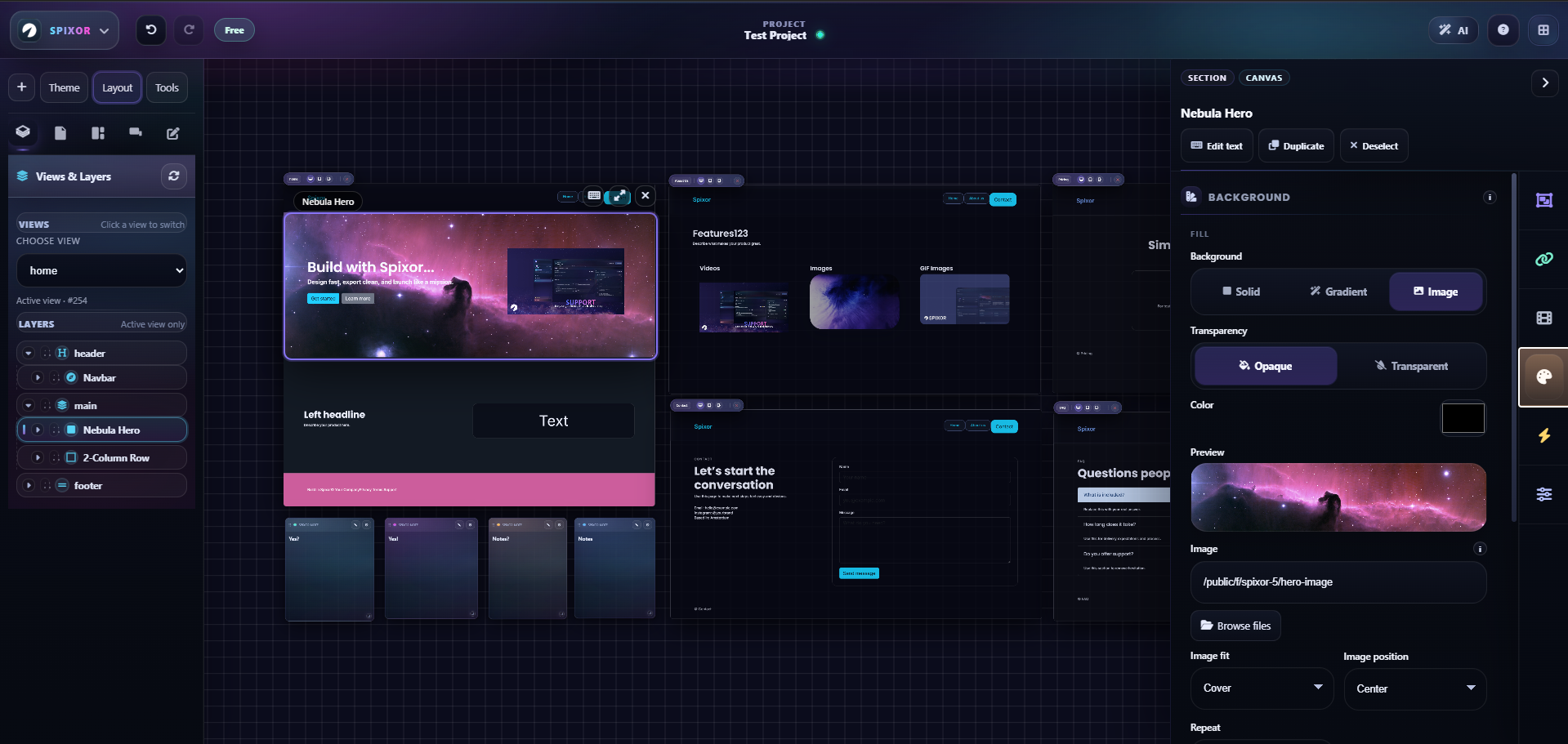This screenshot has height=744, width=1568.
Task: Open the palette panel in right sidebar
Action: [1543, 377]
